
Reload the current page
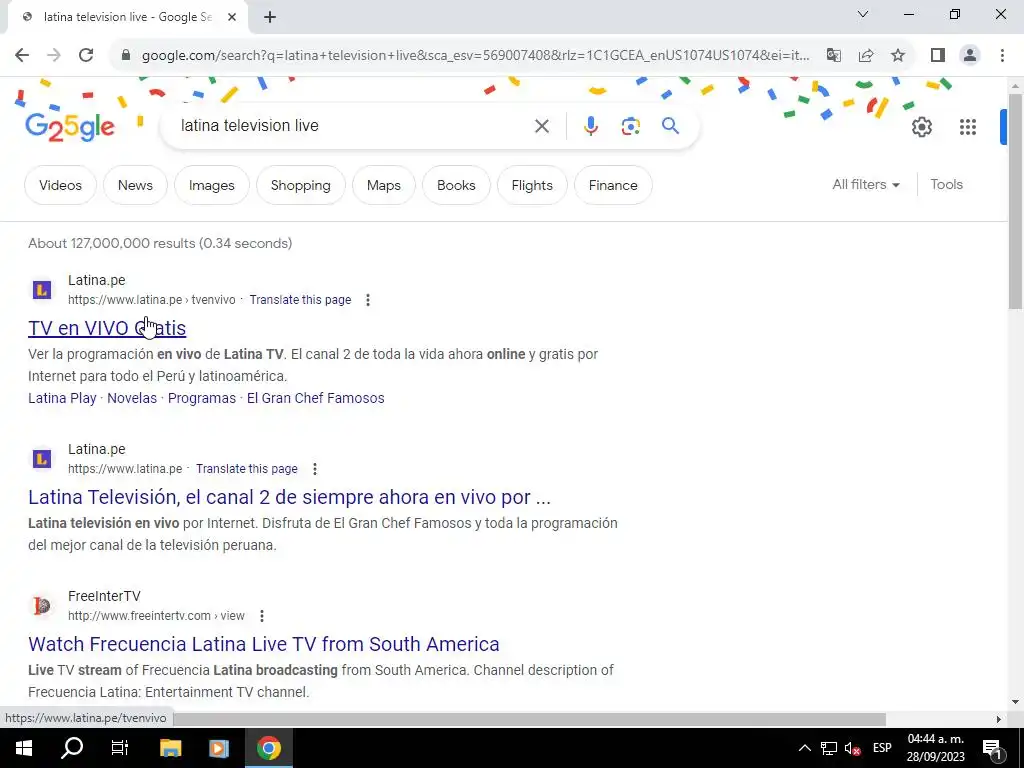tap(86, 55)
